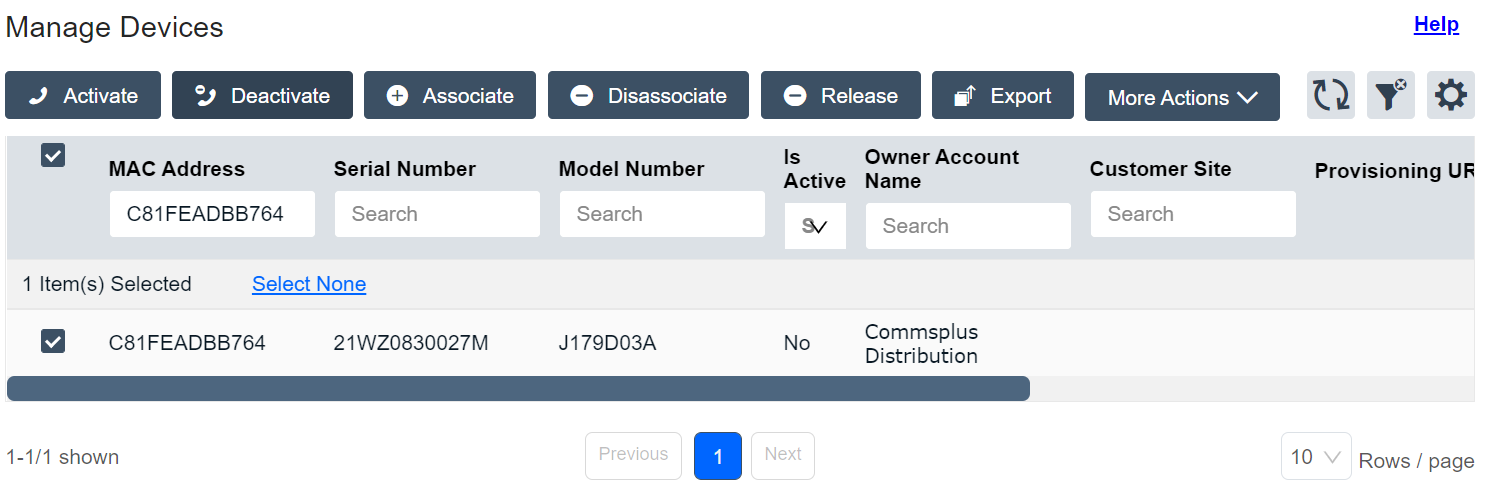Open the Is Active filter dropdown
1488x481 pixels.
pos(815,226)
